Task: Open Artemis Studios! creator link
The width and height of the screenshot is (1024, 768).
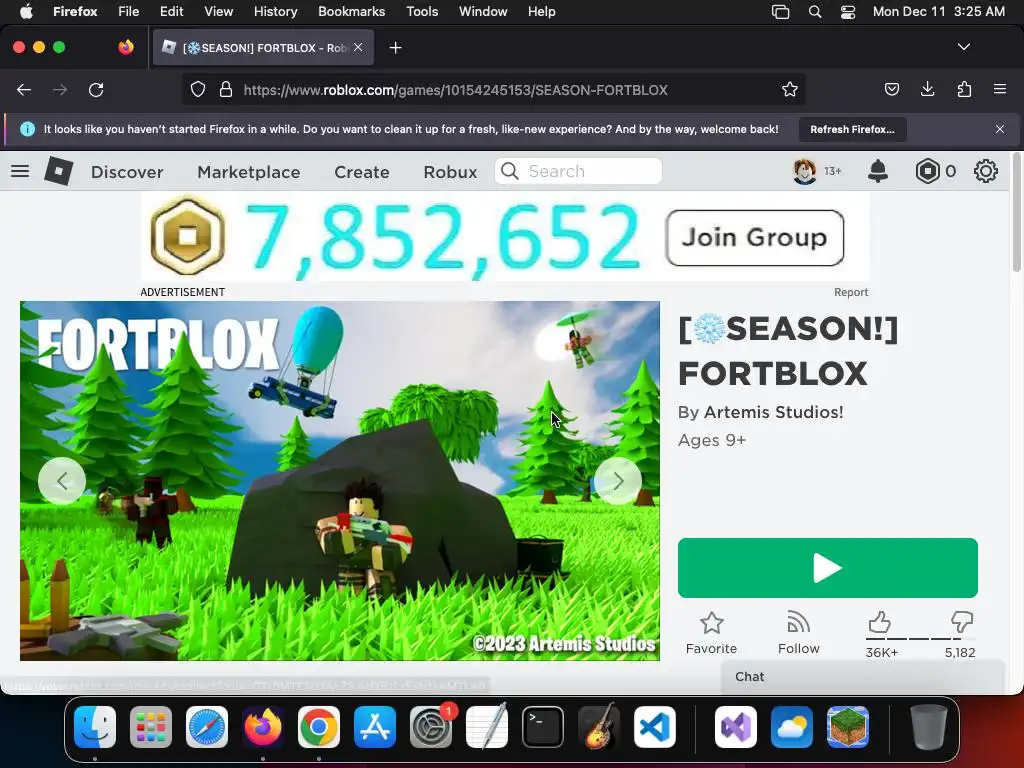Action: [x=773, y=412]
